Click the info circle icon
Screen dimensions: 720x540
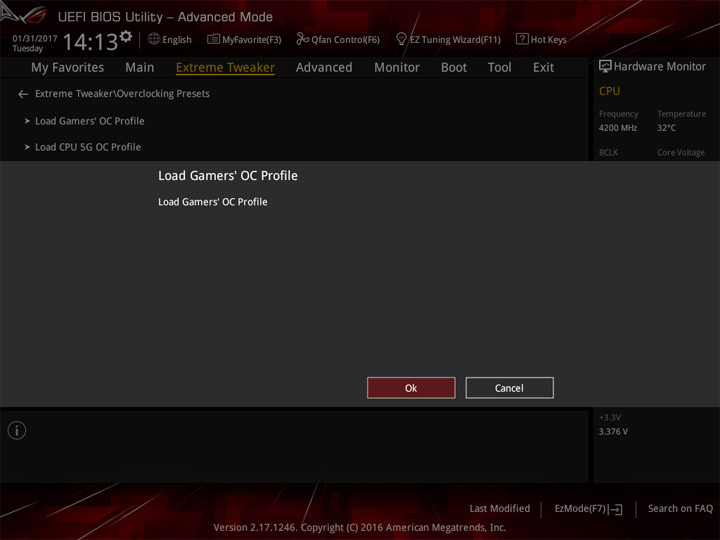(x=17, y=430)
